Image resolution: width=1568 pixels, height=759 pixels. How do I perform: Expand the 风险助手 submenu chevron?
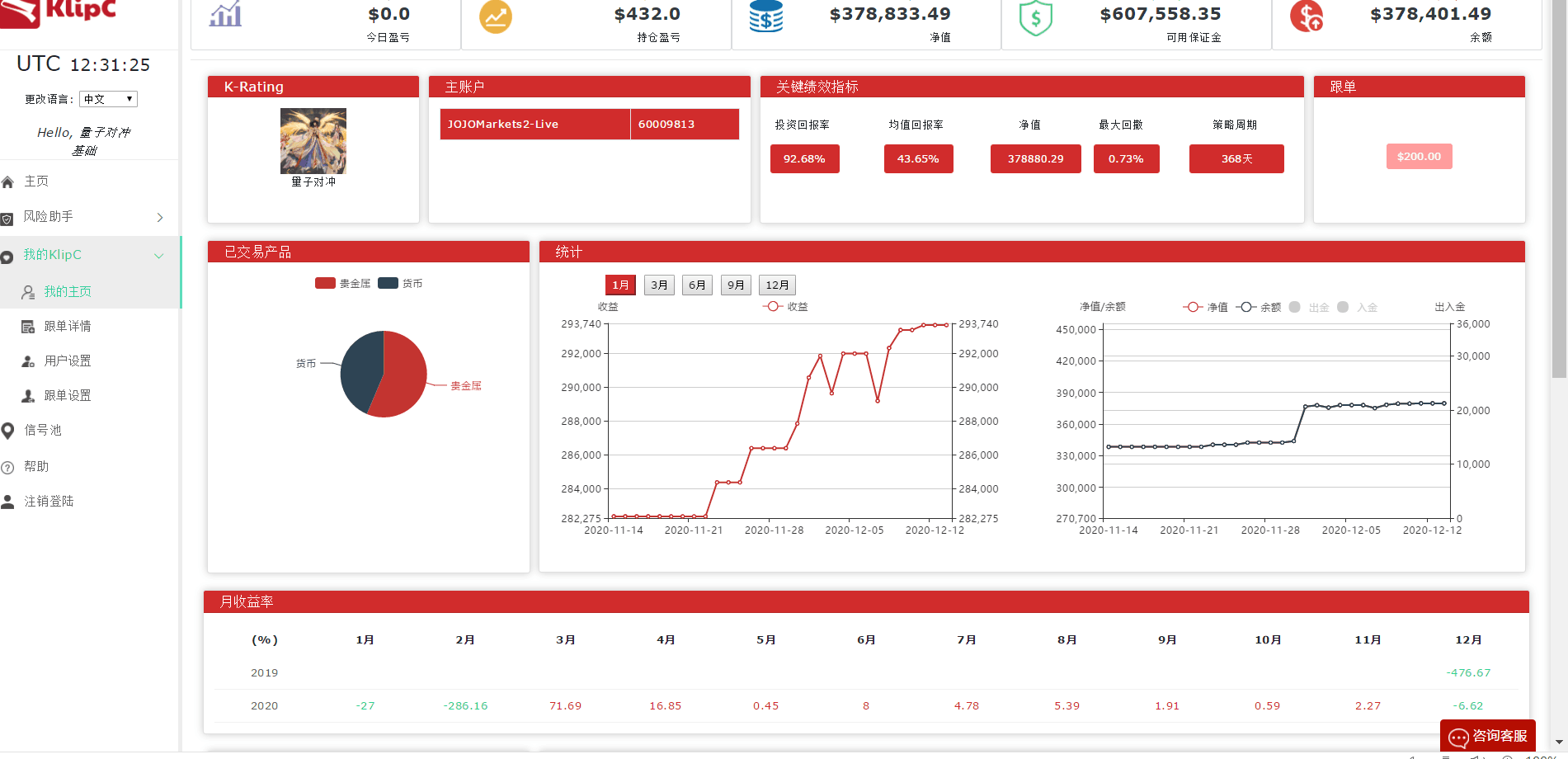pyautogui.click(x=160, y=217)
